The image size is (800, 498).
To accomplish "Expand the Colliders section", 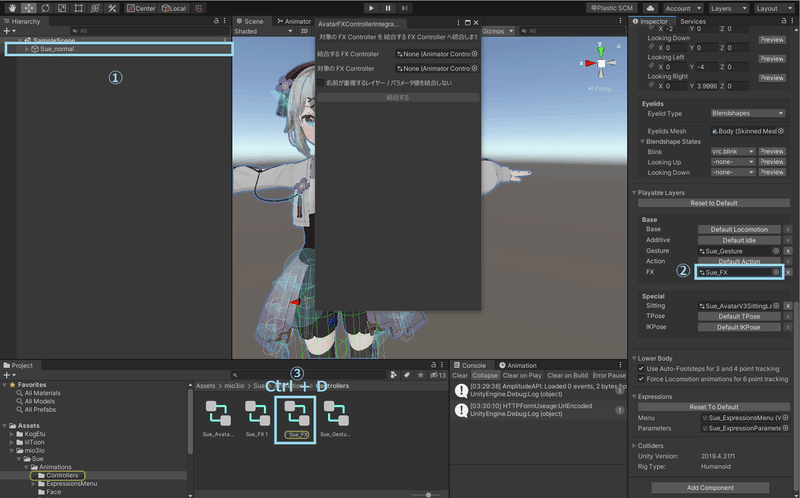I will tap(634, 445).
